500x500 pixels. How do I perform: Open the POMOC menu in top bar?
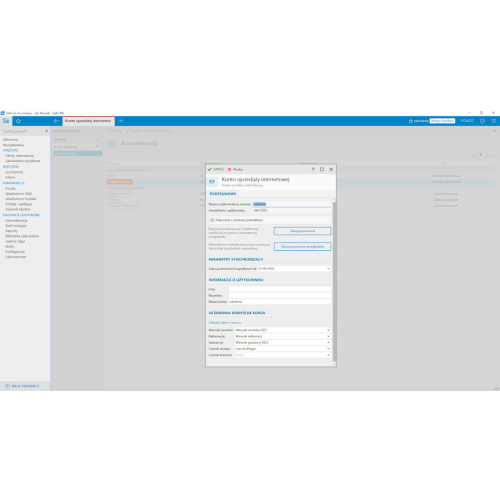[467, 121]
